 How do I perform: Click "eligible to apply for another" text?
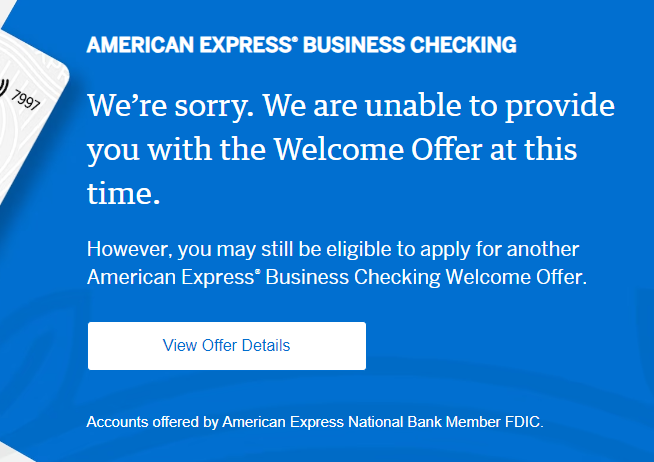click(469, 249)
